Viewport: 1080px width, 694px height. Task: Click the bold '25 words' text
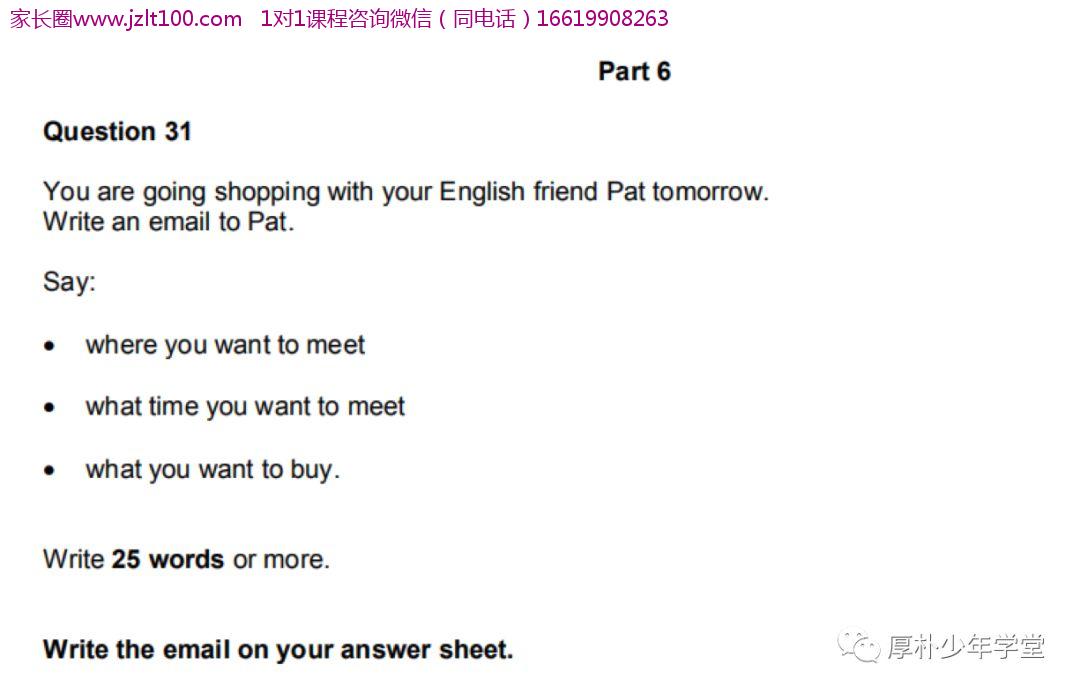(168, 559)
